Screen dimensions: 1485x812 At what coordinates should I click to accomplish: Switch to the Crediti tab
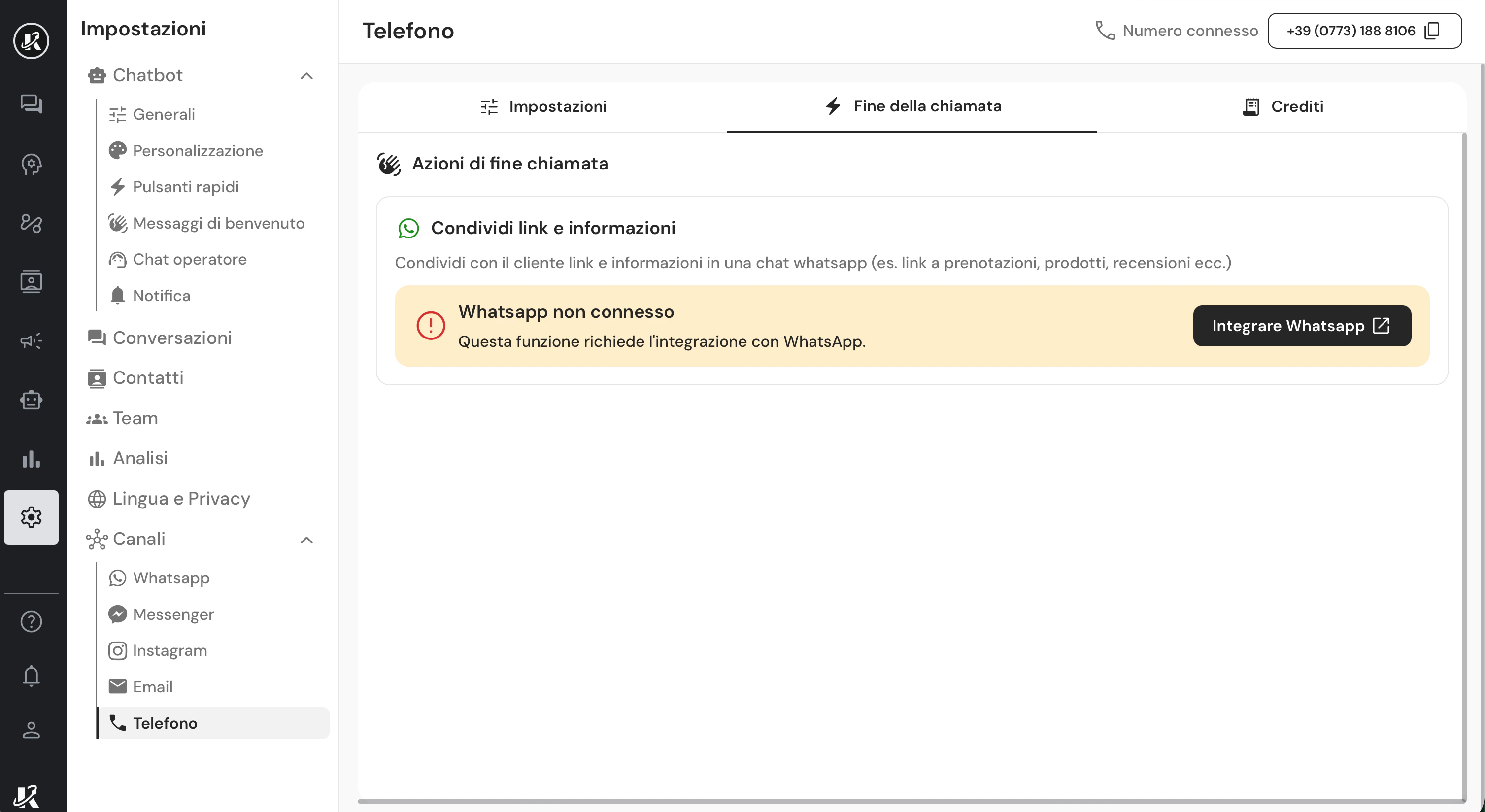[x=1282, y=106]
